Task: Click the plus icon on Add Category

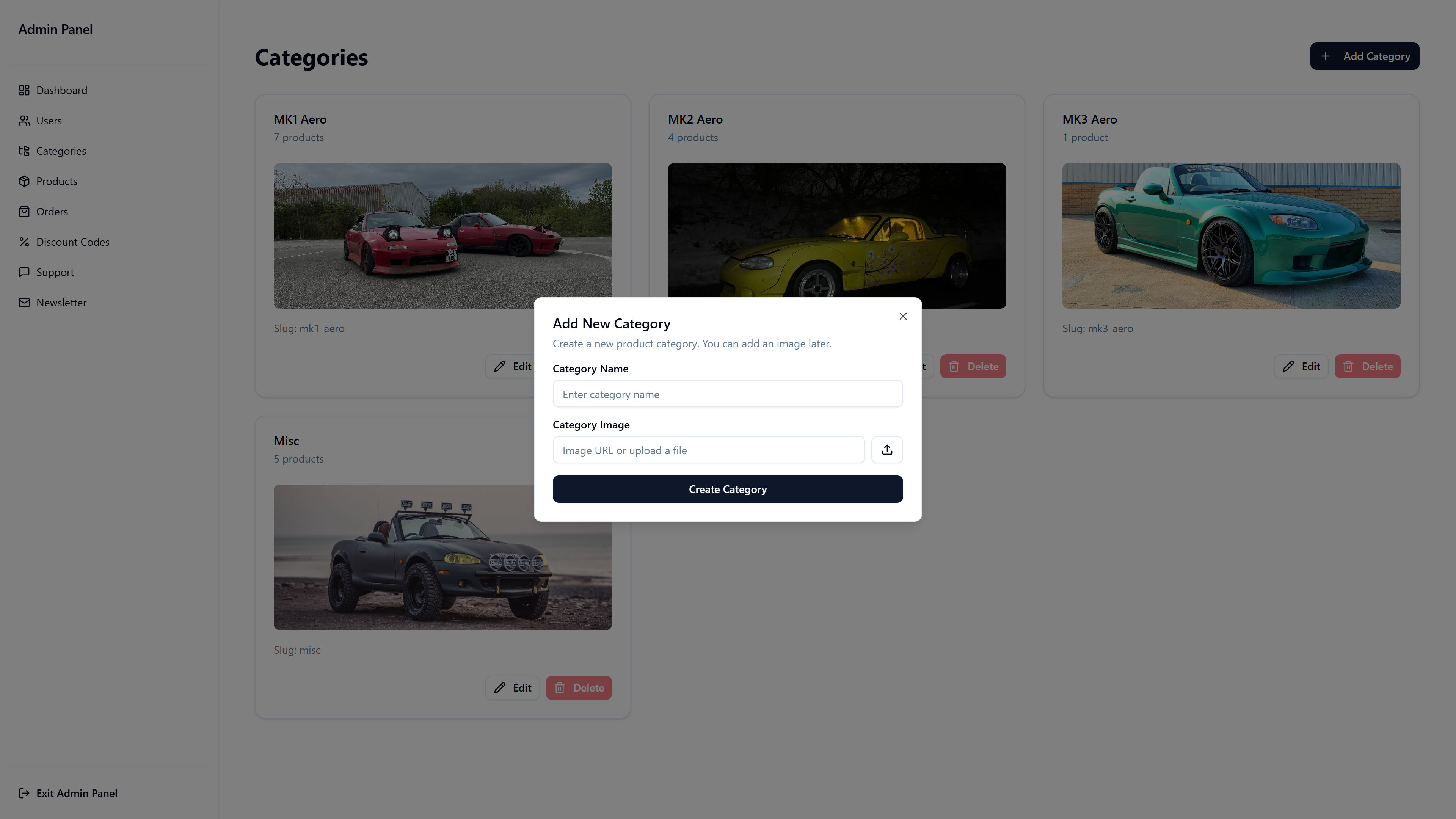Action: point(1326,56)
